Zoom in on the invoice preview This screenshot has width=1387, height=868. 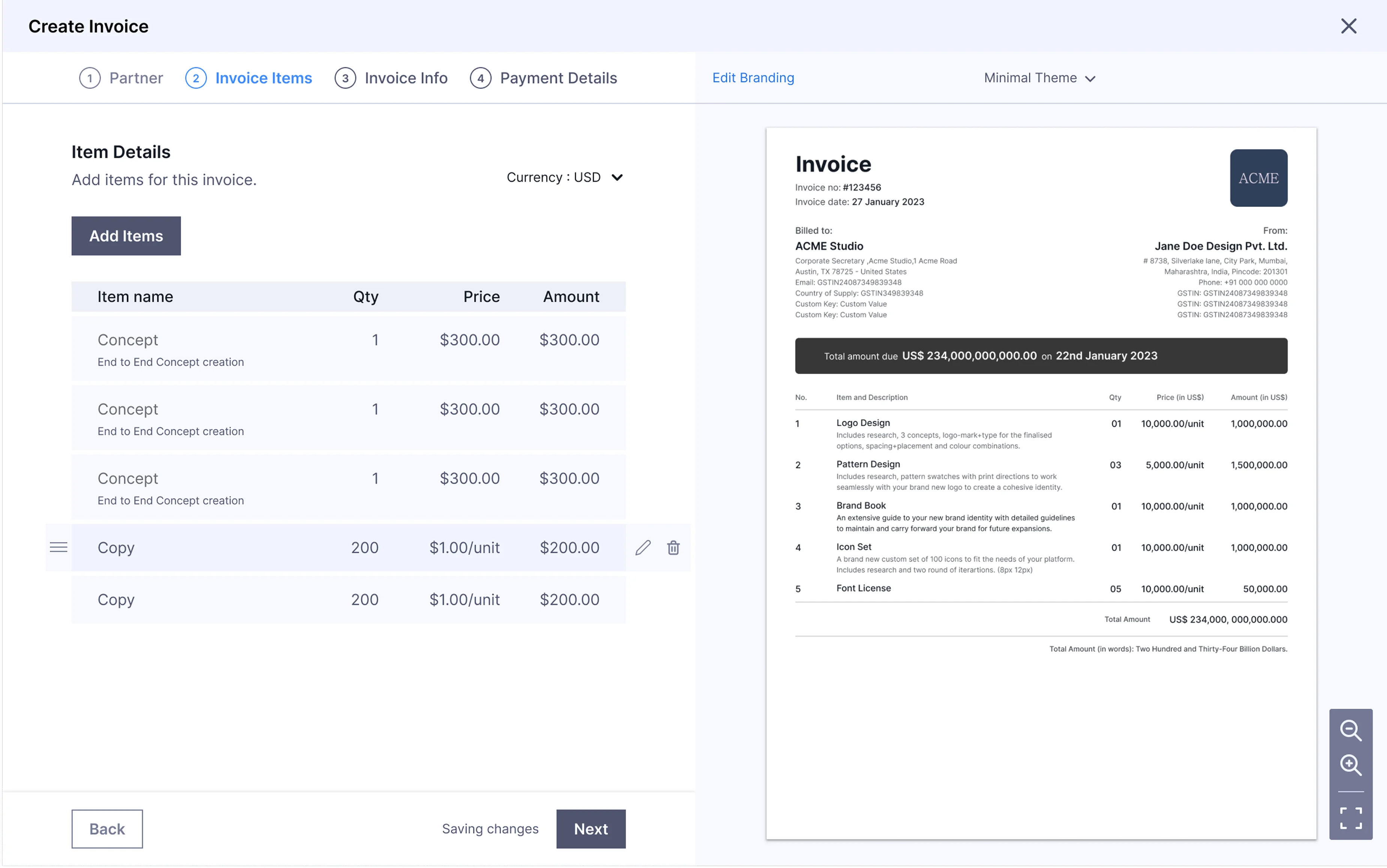click(x=1352, y=765)
